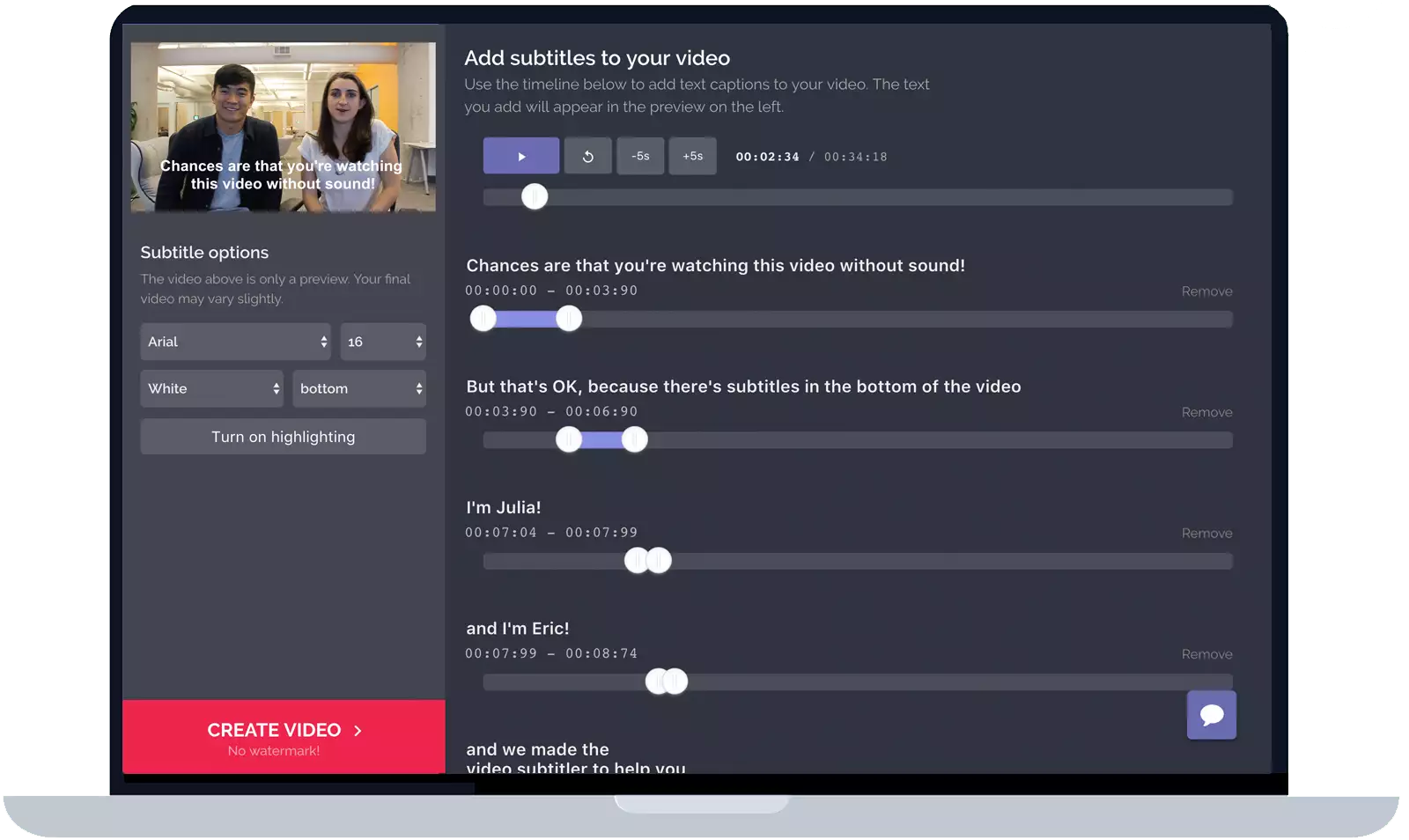This screenshot has width=1409, height=840.
Task: Skip forward using the +5s button
Action: (x=692, y=157)
